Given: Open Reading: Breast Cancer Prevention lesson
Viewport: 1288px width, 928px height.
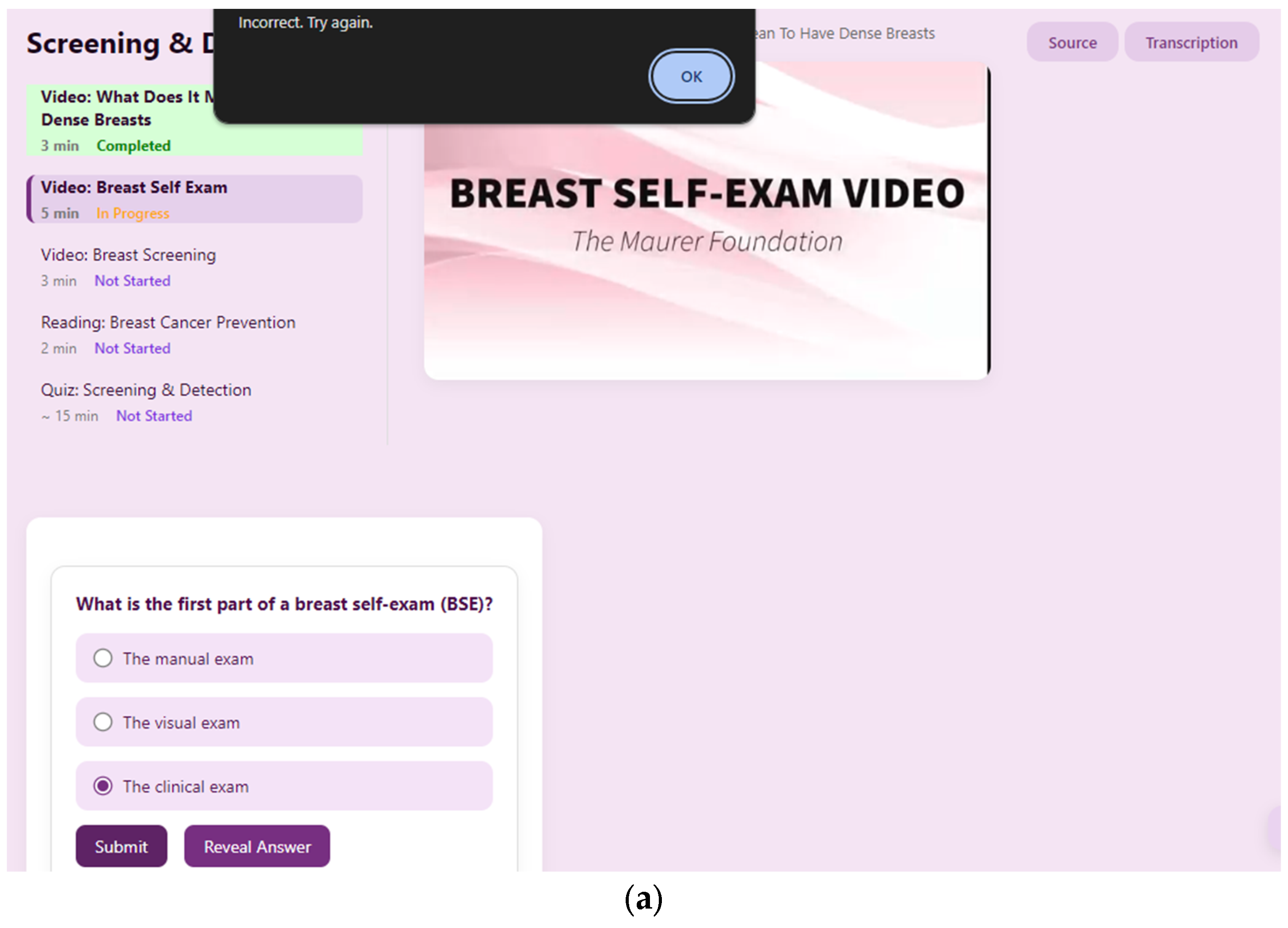Looking at the screenshot, I should pos(168,322).
